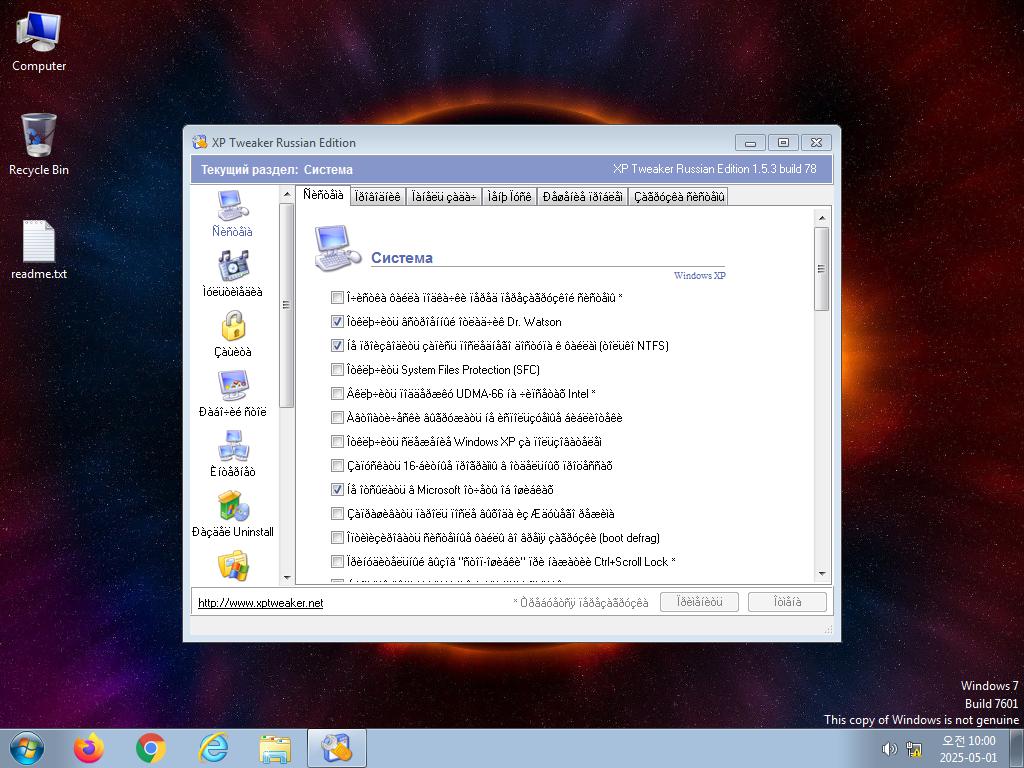Open the multimedia music-note category in sidebar
This screenshot has width=1024, height=768.
coord(232,273)
